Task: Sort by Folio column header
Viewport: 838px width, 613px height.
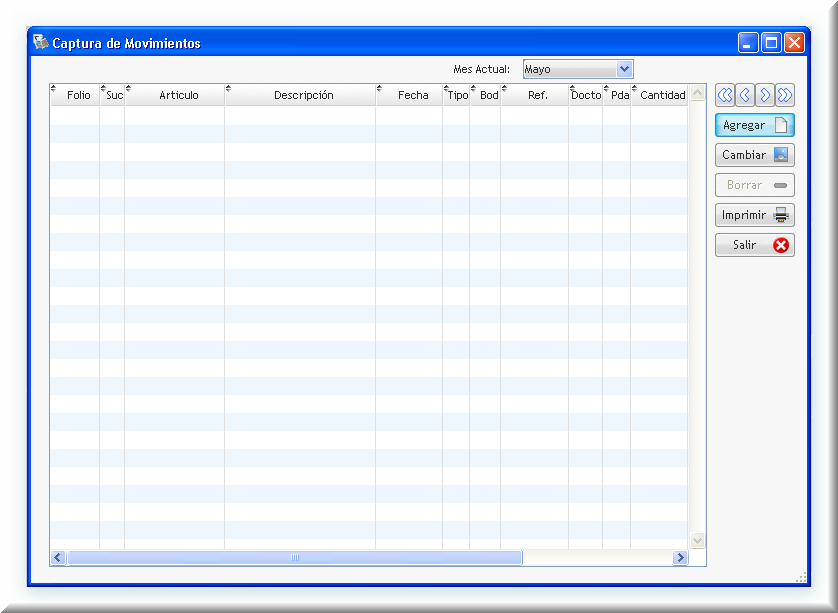Action: pos(75,95)
